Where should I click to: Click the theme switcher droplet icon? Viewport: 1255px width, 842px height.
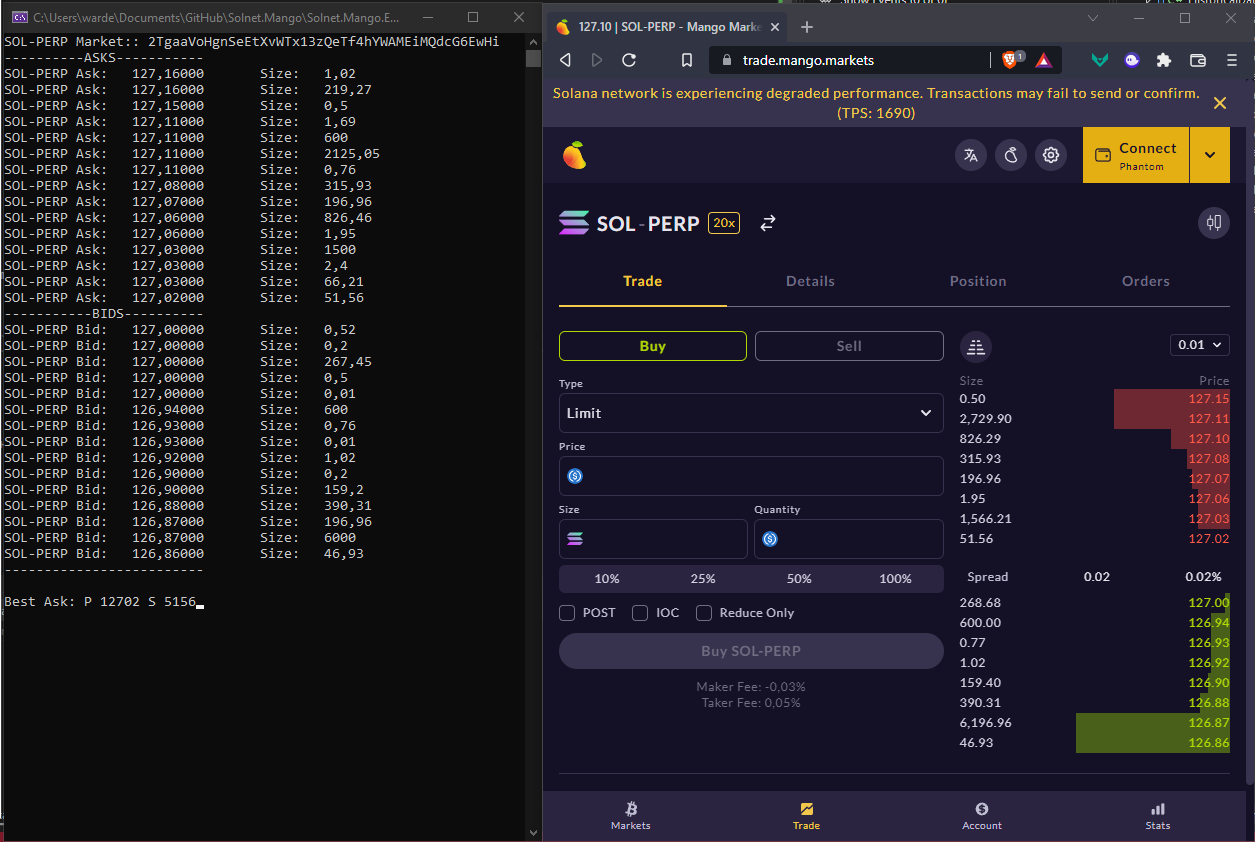coord(1010,155)
